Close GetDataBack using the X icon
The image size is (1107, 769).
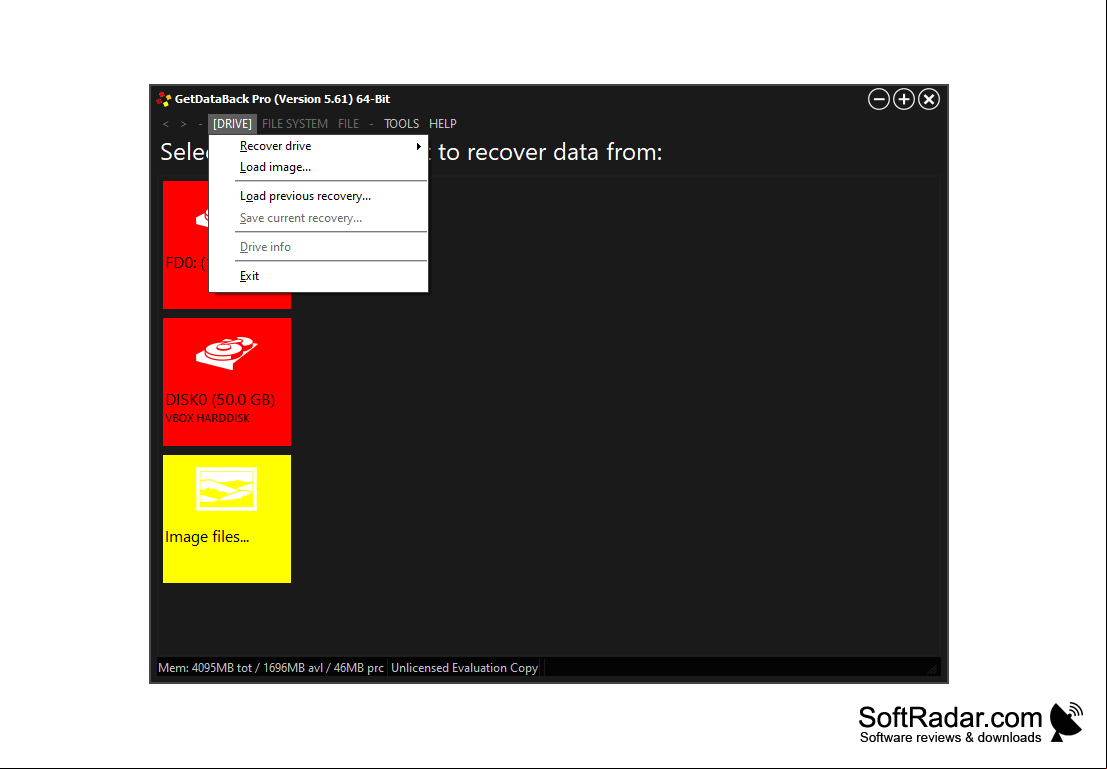pyautogui.click(x=929, y=100)
